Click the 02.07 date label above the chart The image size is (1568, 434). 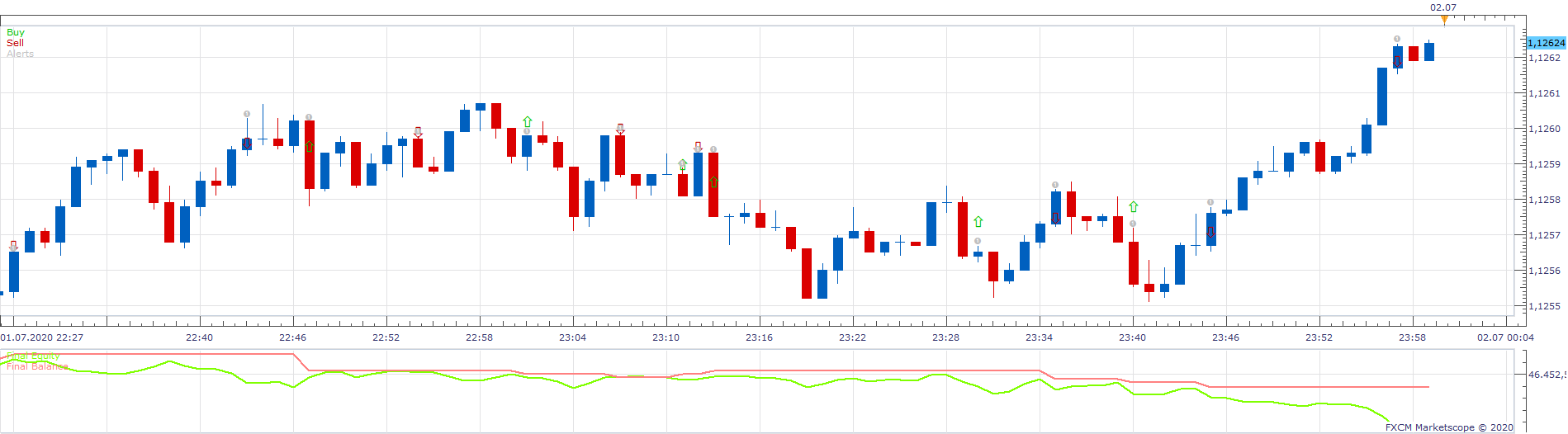(x=1443, y=7)
